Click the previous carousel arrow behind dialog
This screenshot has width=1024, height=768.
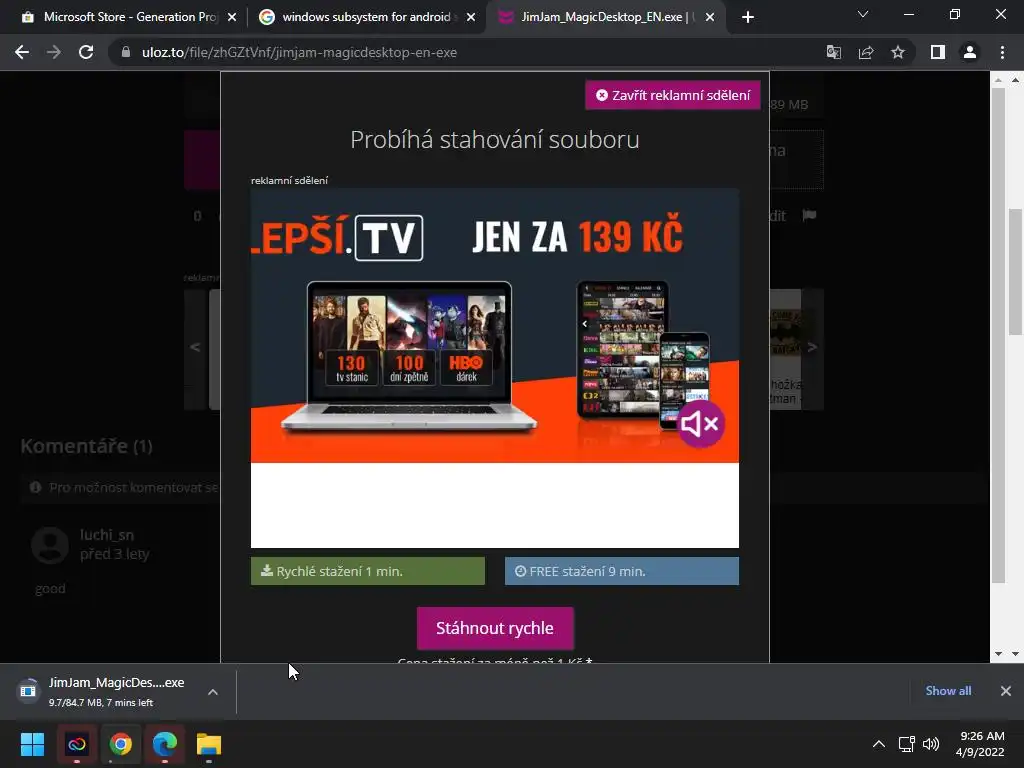coord(195,347)
